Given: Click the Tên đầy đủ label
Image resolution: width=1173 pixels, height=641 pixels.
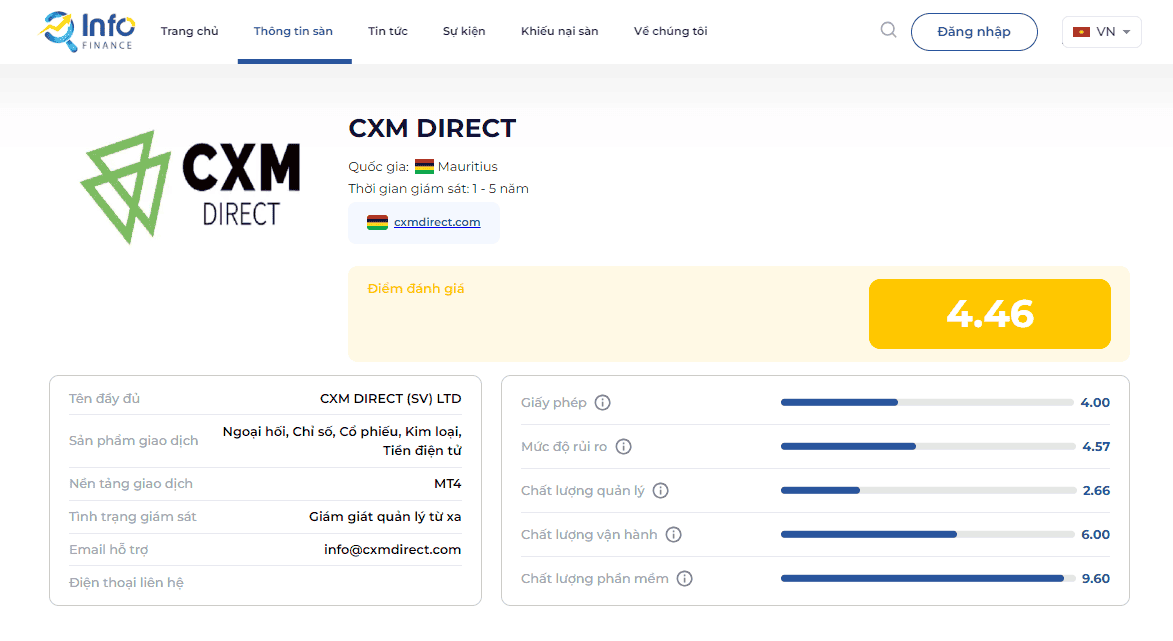Looking at the screenshot, I should (x=105, y=399).
